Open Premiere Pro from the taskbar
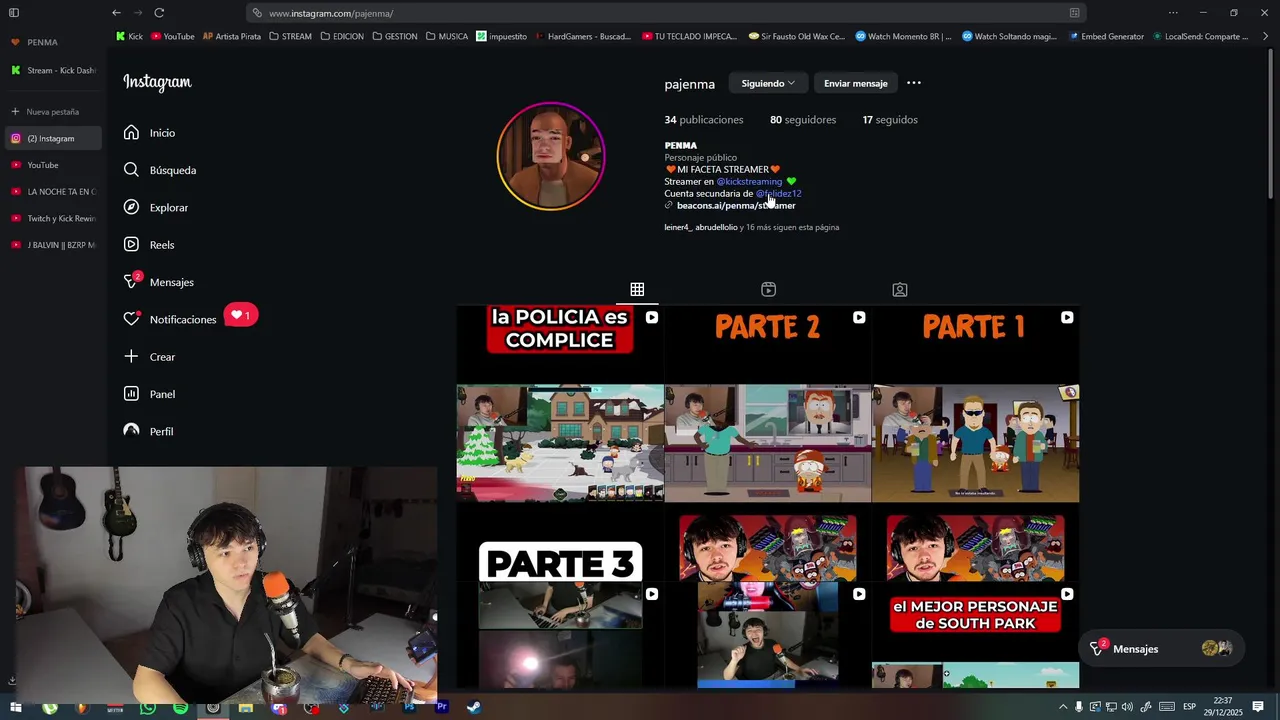The image size is (1280, 720). 441,707
